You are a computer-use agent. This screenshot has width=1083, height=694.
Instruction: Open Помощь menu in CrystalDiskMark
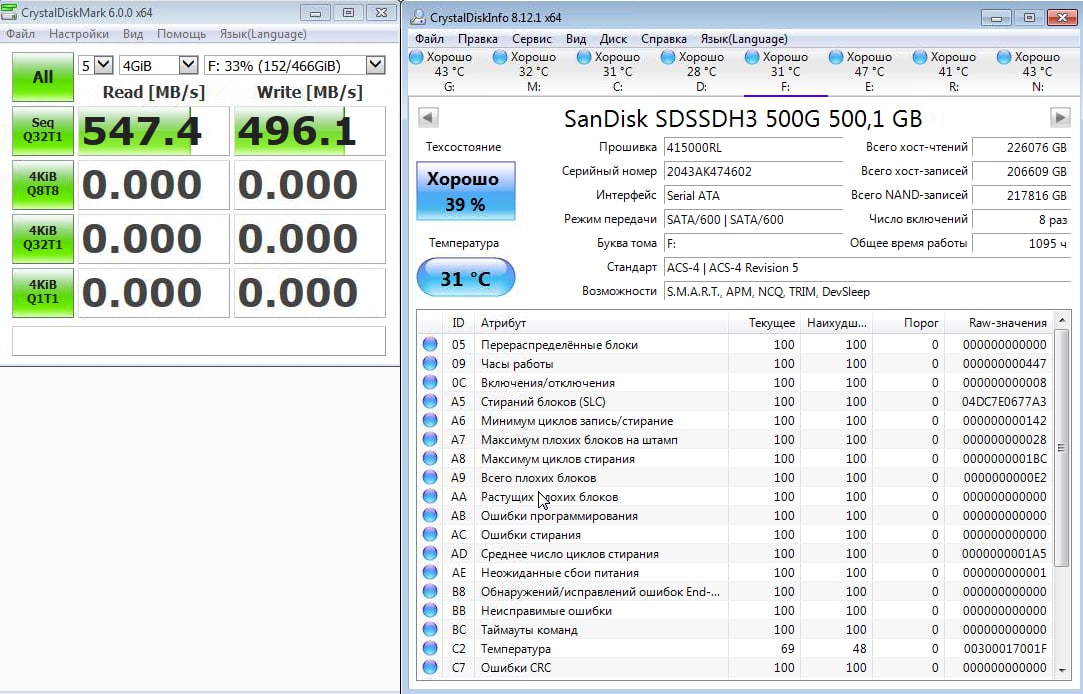coord(181,34)
